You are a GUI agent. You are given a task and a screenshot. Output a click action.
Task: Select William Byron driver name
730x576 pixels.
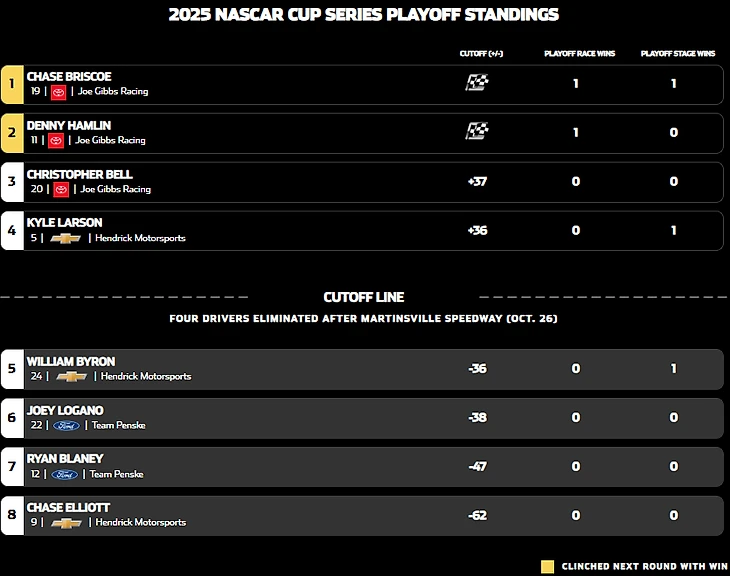(71, 362)
